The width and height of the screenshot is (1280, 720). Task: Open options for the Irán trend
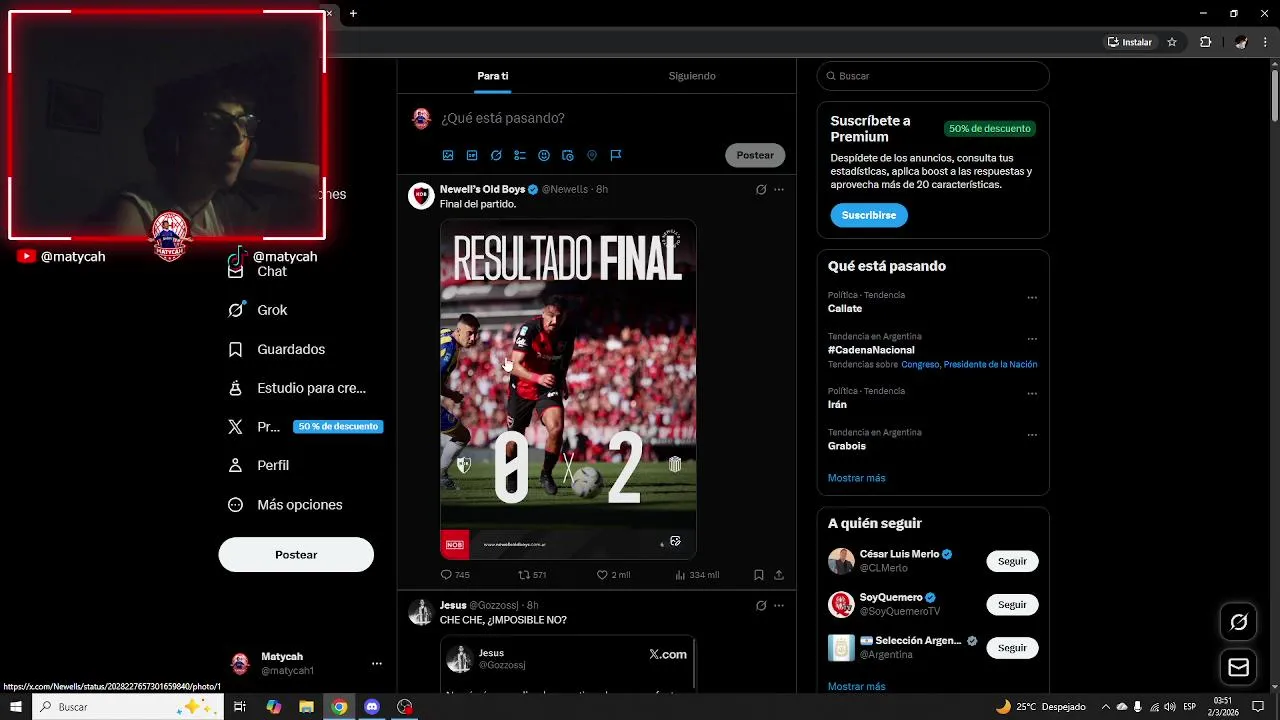(1032, 393)
